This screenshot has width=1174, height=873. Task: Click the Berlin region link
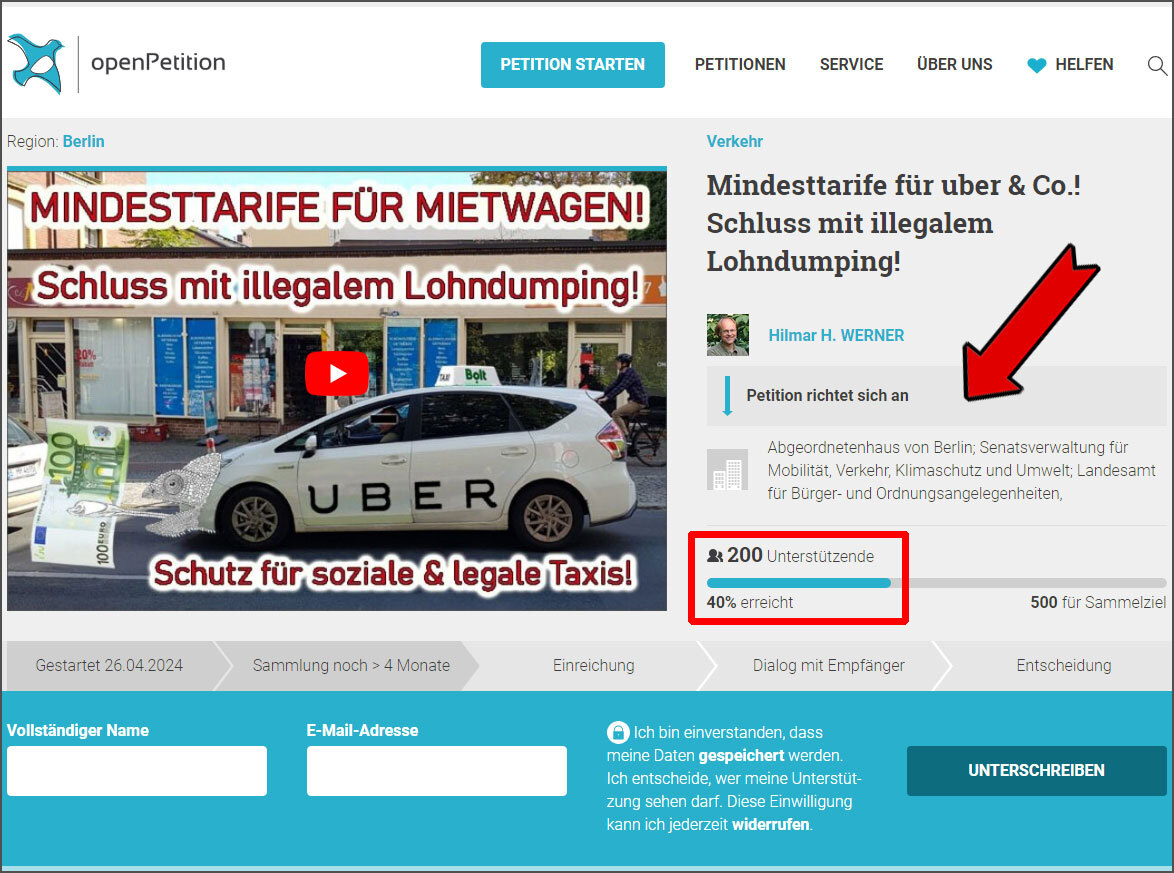[x=83, y=141]
